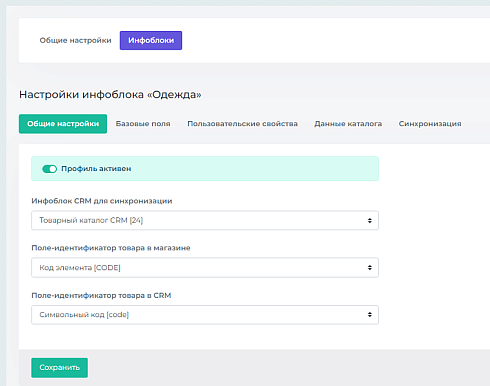This screenshot has width=490, height=386.
Task: Toggle the 'Профиль активен' switch
Action: coord(49,169)
